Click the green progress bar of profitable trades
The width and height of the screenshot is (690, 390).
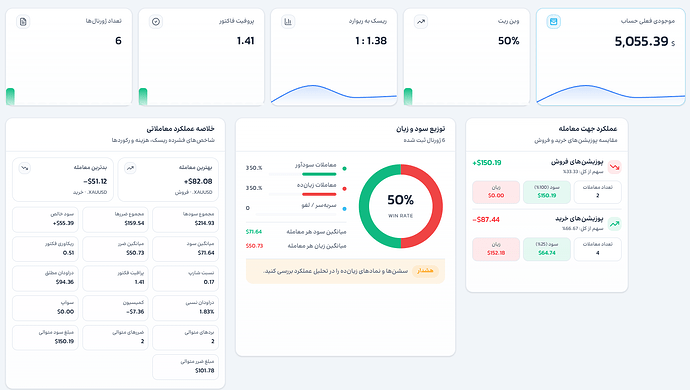319,174
